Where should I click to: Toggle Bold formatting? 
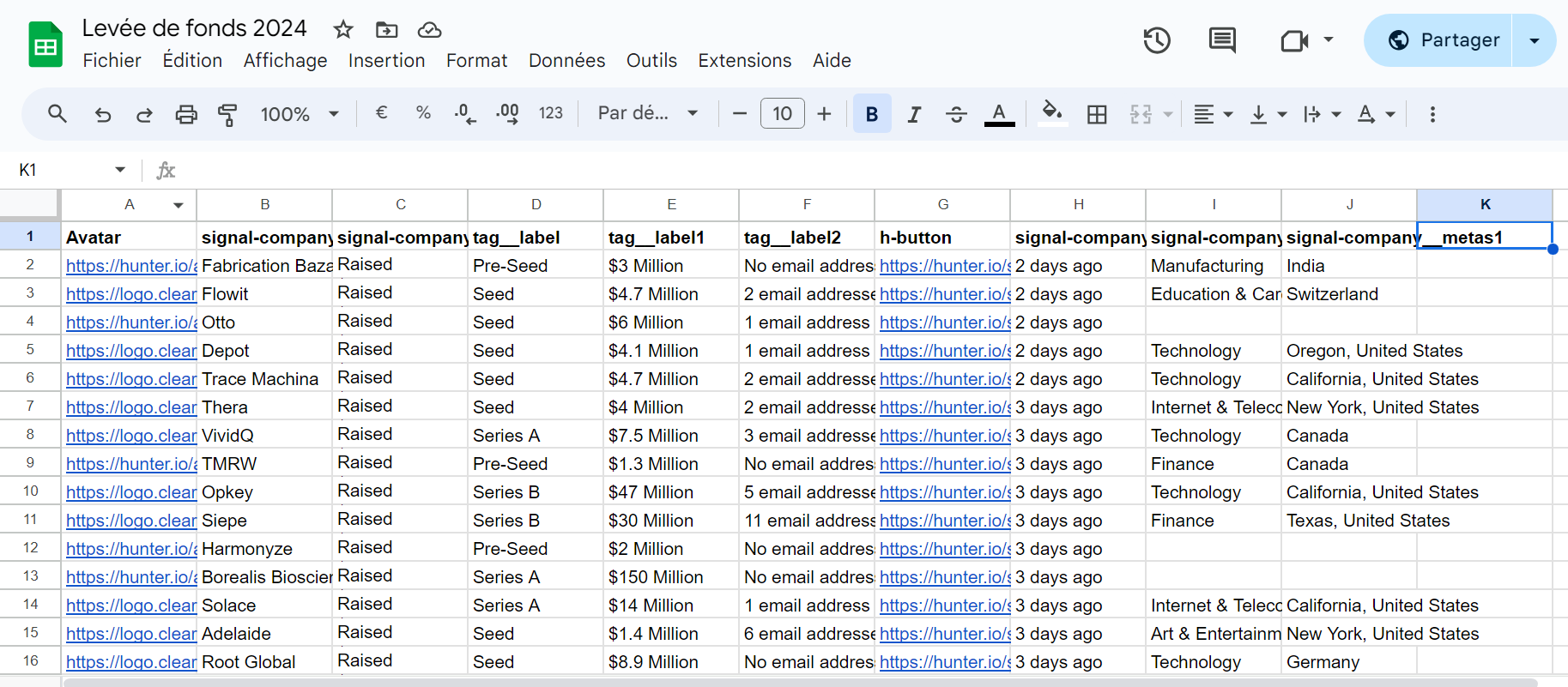pyautogui.click(x=871, y=114)
